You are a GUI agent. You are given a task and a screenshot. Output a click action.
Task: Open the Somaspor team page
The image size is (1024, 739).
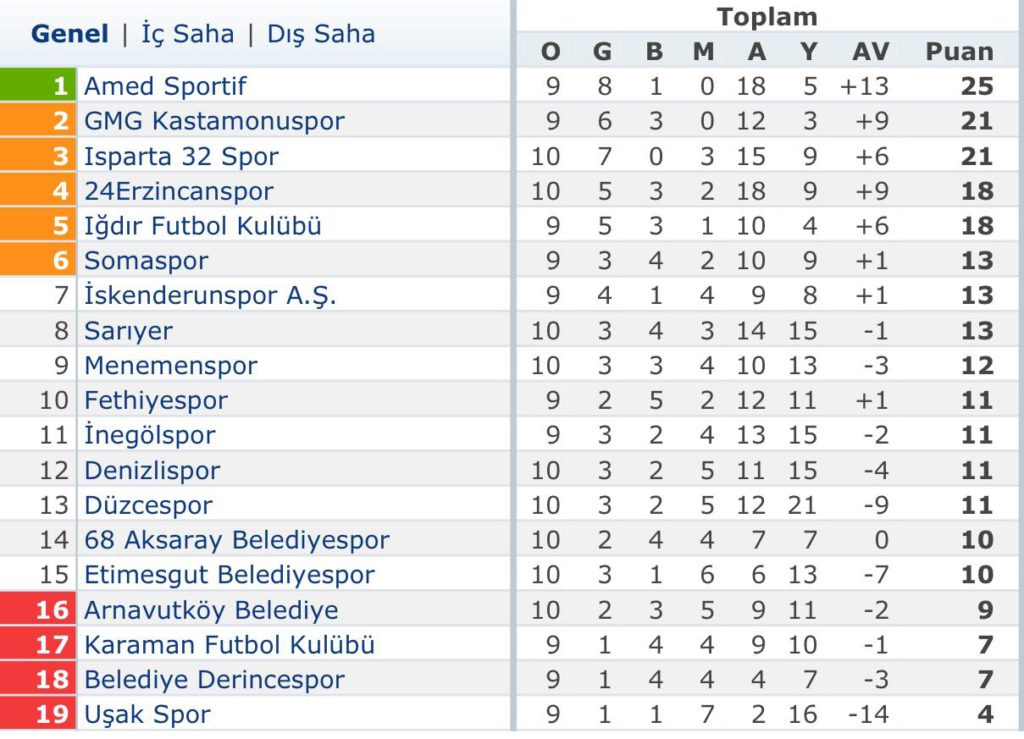146,261
